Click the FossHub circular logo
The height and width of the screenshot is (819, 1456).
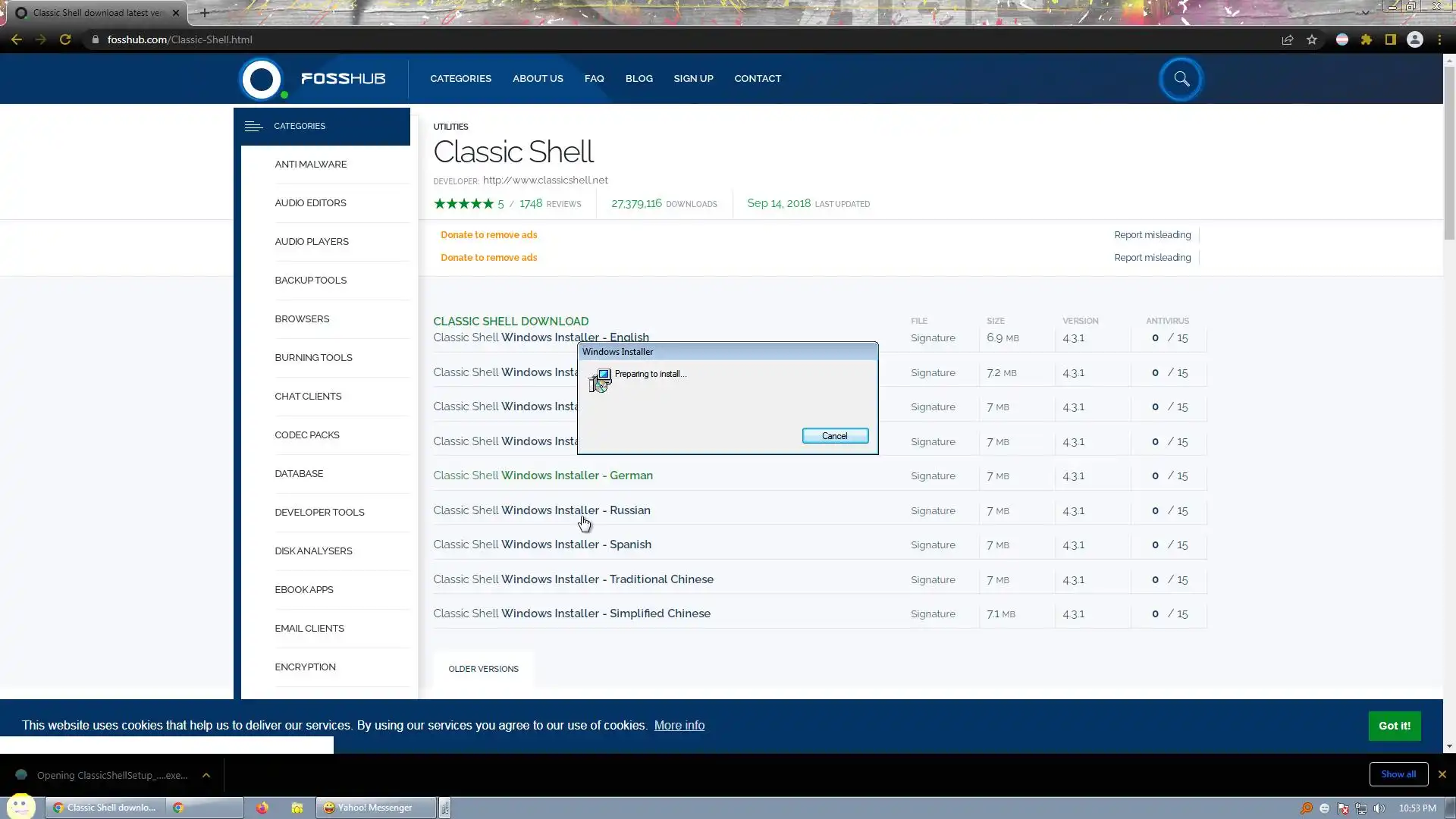pyautogui.click(x=262, y=79)
